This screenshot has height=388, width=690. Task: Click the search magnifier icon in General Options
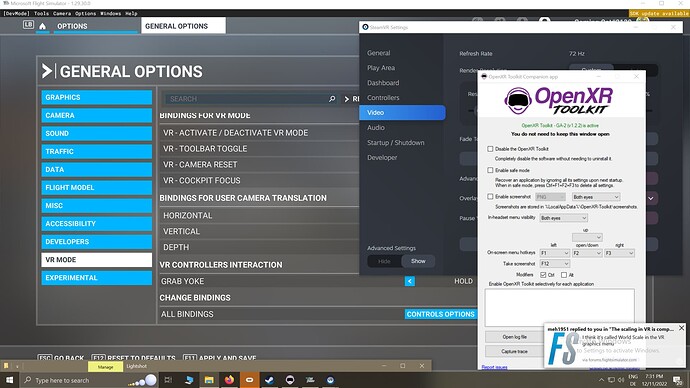pos(332,99)
